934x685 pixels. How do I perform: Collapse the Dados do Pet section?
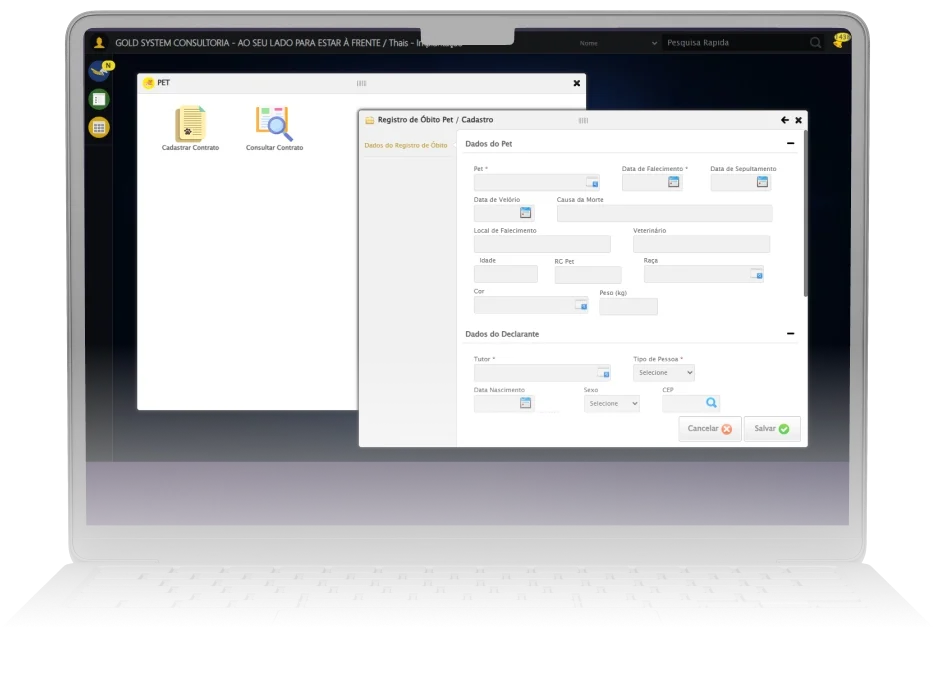point(790,144)
